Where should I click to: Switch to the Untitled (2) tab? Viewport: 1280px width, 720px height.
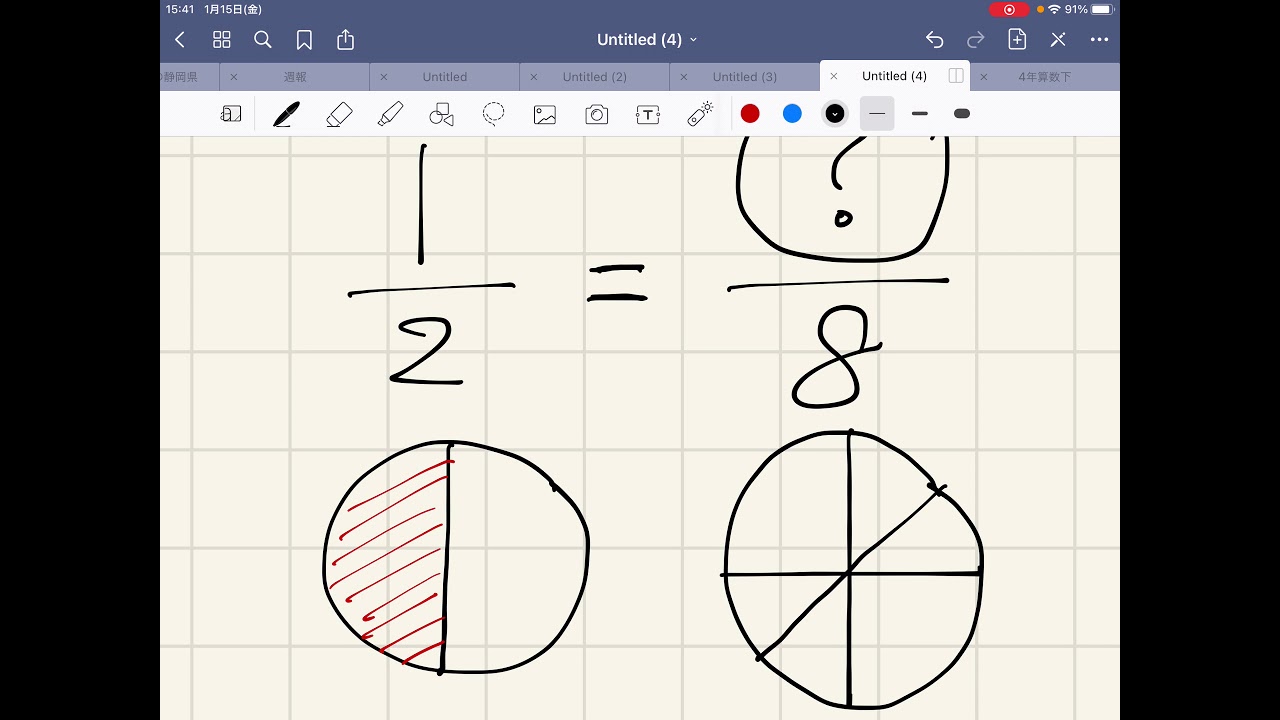coord(595,77)
